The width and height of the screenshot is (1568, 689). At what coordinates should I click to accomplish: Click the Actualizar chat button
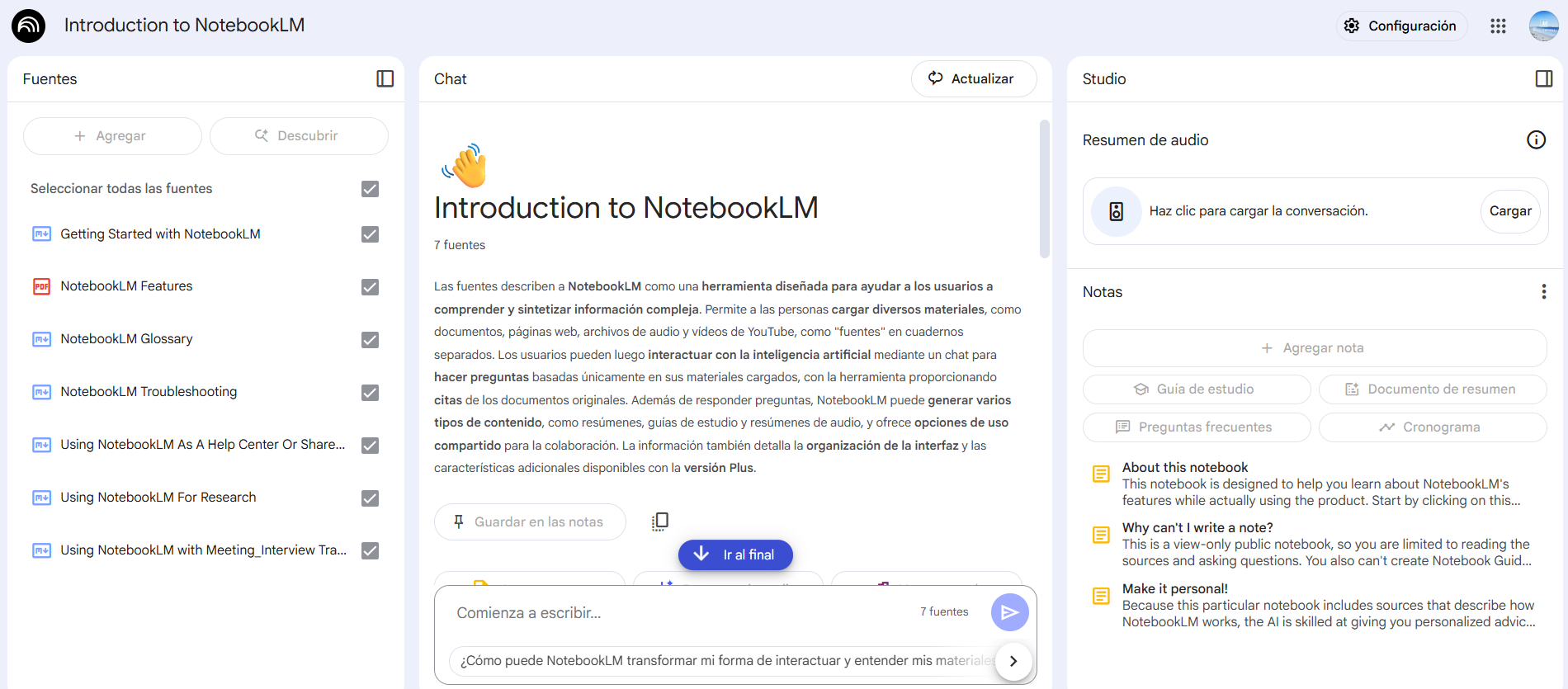tap(974, 78)
